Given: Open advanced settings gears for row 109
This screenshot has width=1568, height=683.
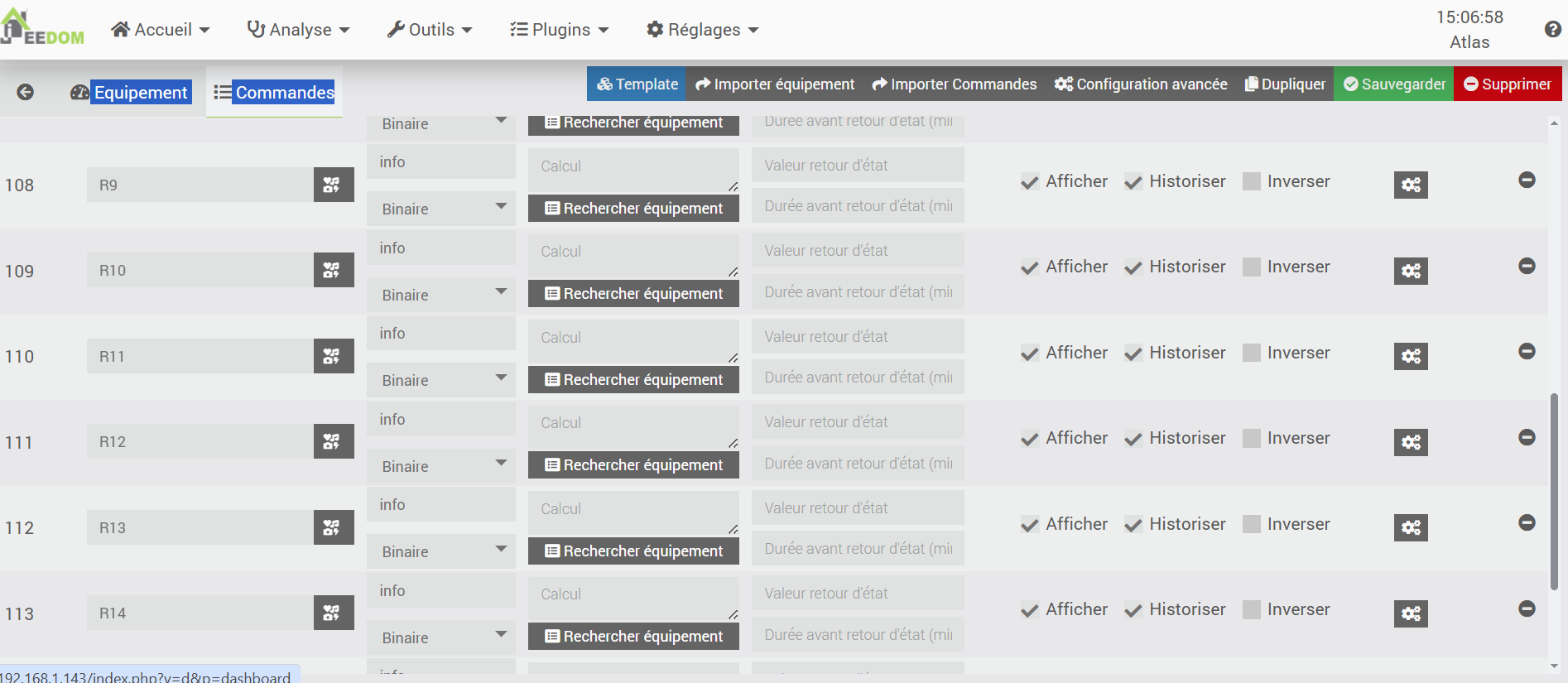Looking at the screenshot, I should tap(1411, 271).
